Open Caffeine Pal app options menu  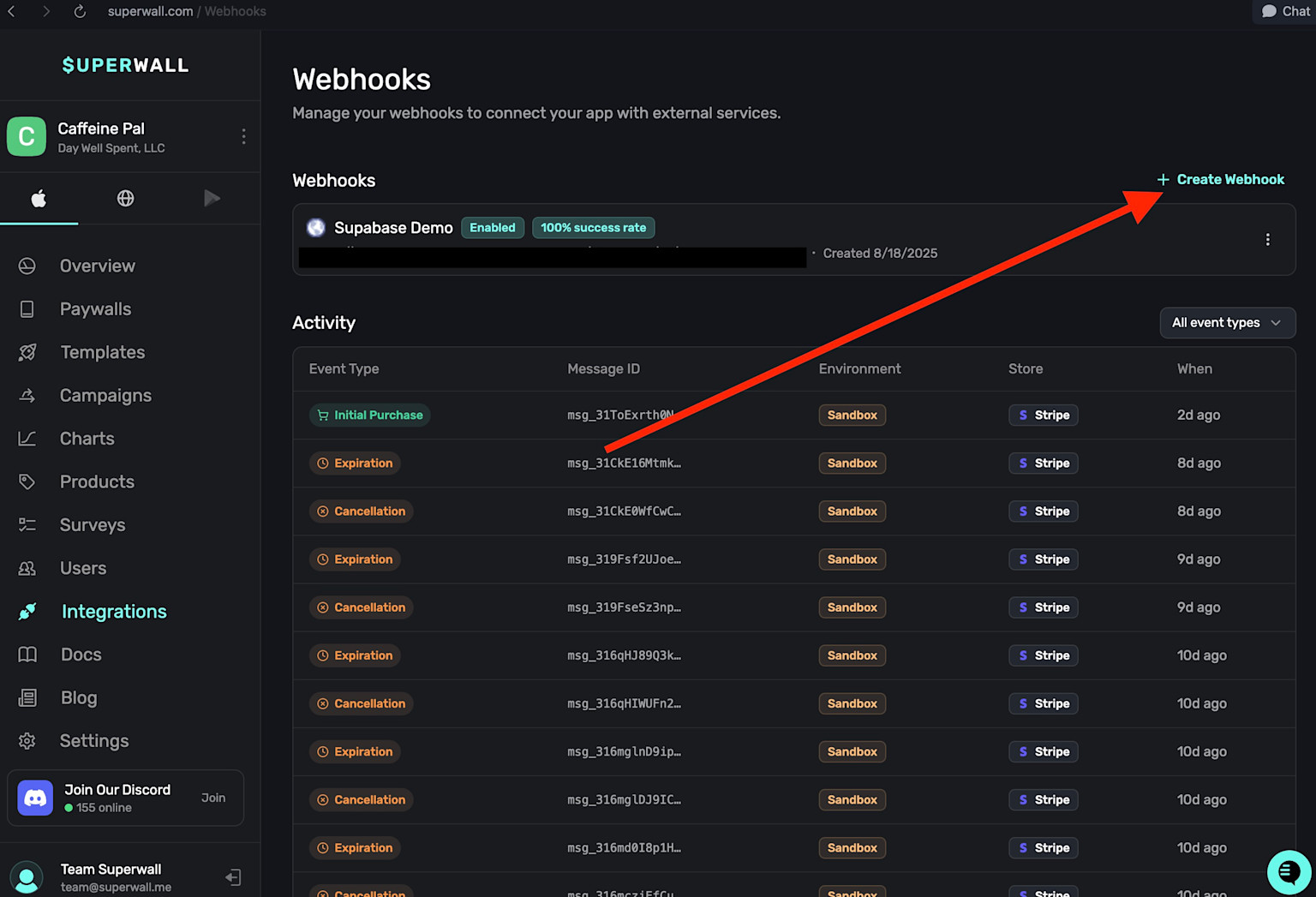point(243,136)
